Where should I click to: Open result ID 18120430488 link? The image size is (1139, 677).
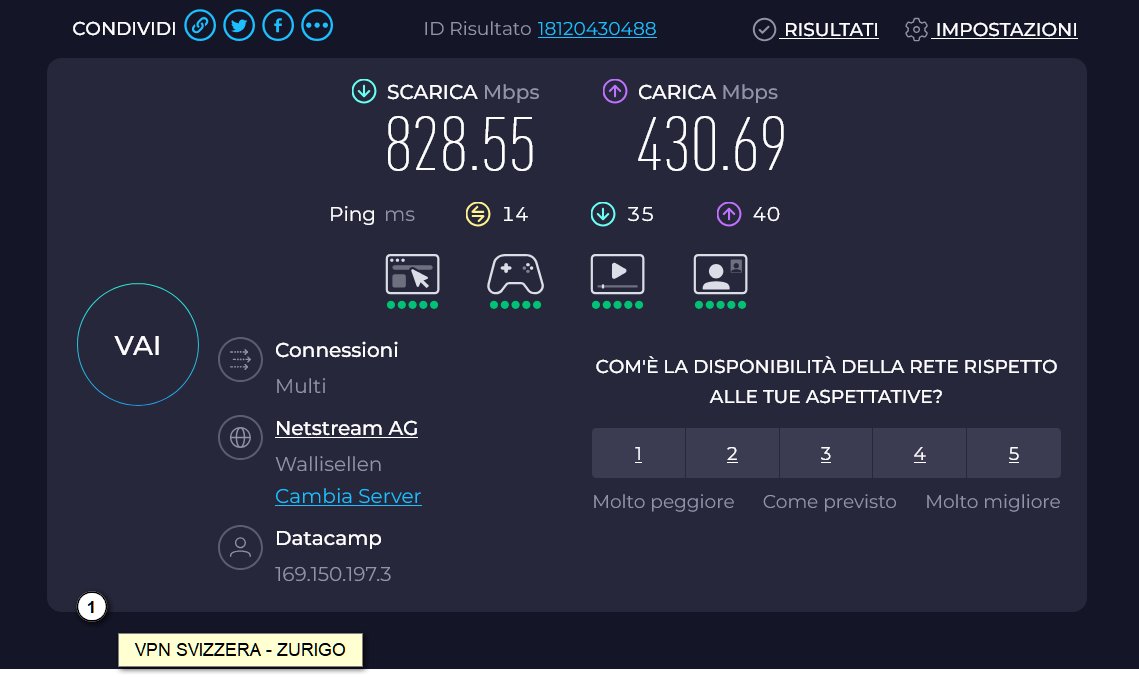pos(597,28)
